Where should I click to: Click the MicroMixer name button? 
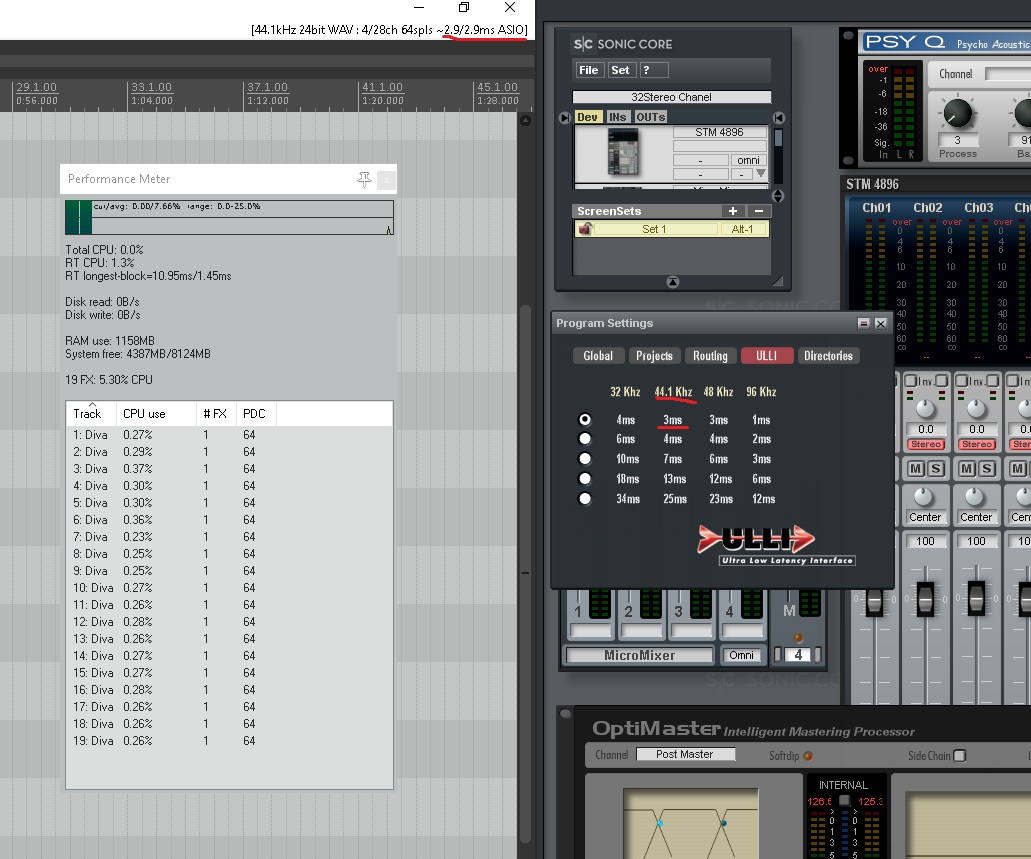(639, 655)
